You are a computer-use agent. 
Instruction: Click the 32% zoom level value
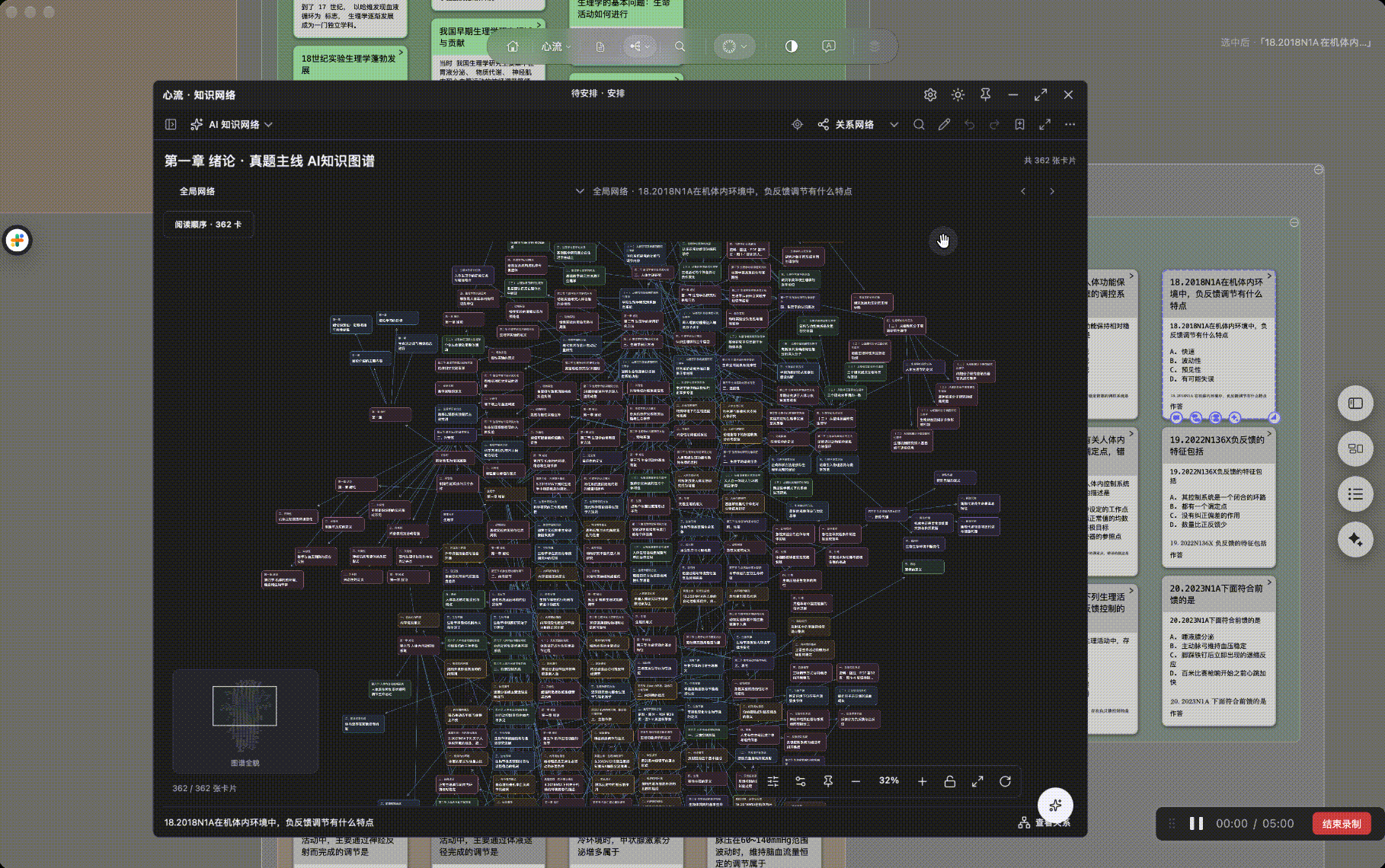[889, 781]
